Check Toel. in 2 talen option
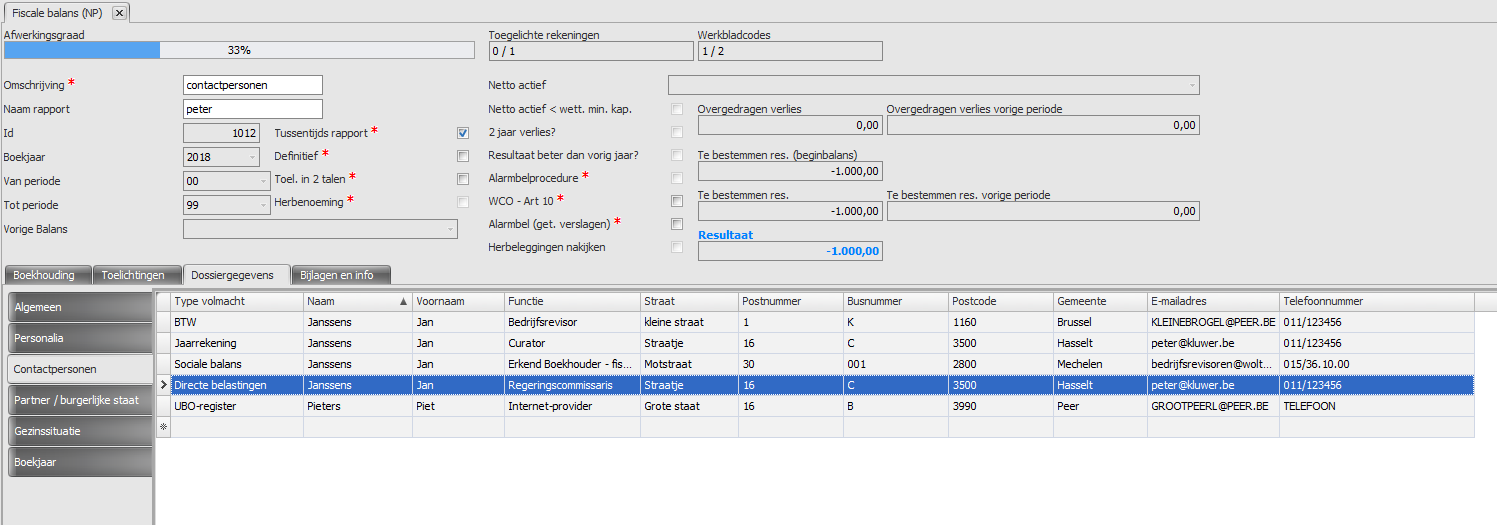 click(462, 179)
